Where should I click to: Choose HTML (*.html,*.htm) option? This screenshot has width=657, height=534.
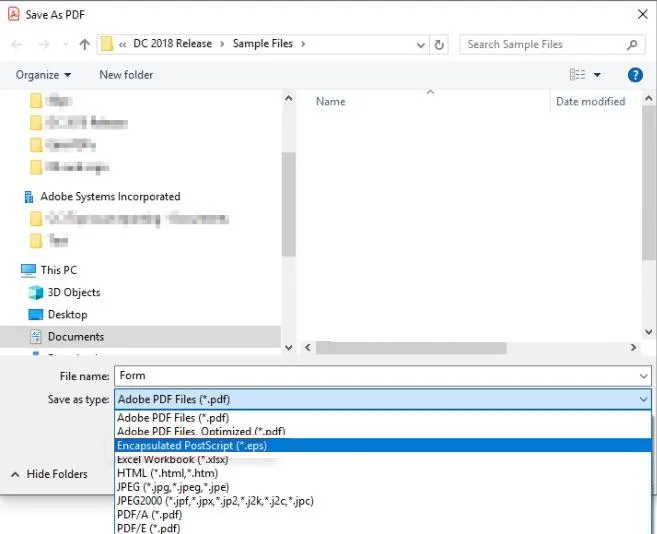click(x=383, y=473)
